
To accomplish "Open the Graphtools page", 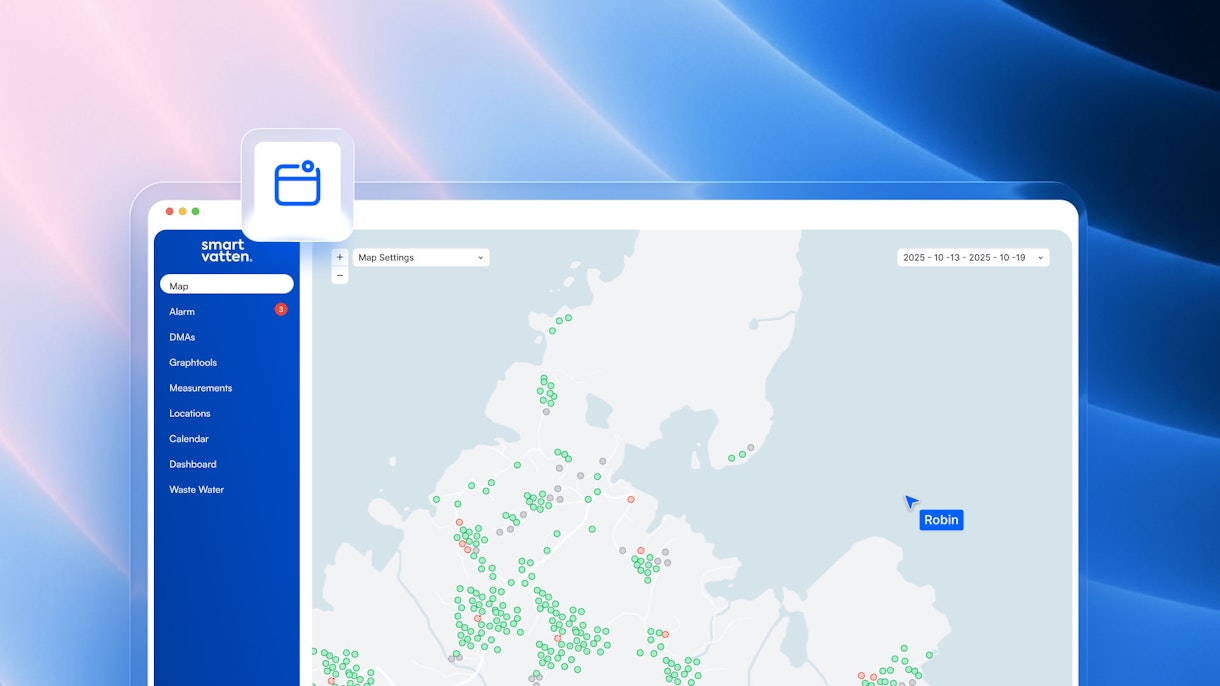I will coord(193,362).
